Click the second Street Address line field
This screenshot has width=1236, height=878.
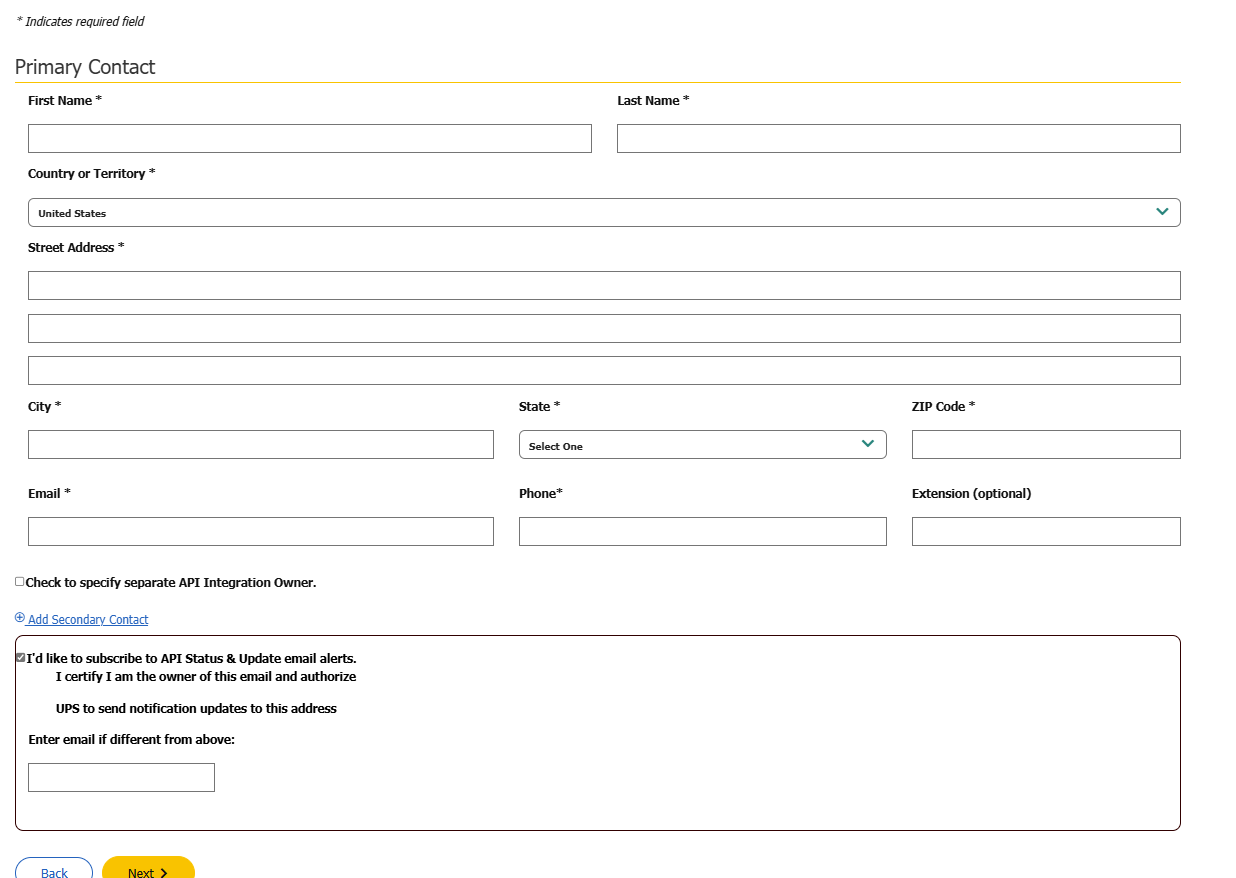(604, 328)
